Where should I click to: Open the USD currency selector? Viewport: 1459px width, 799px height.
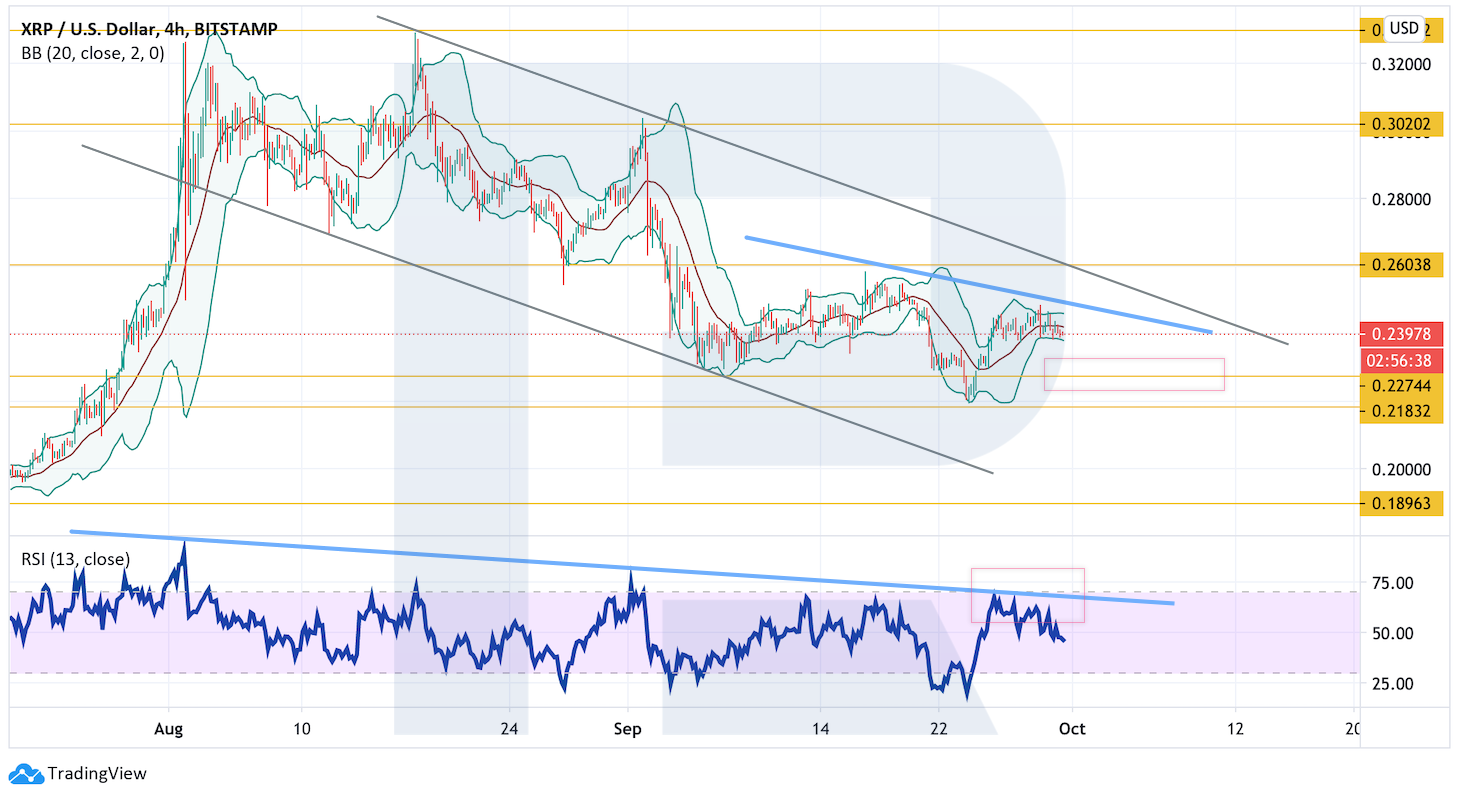pos(1404,28)
